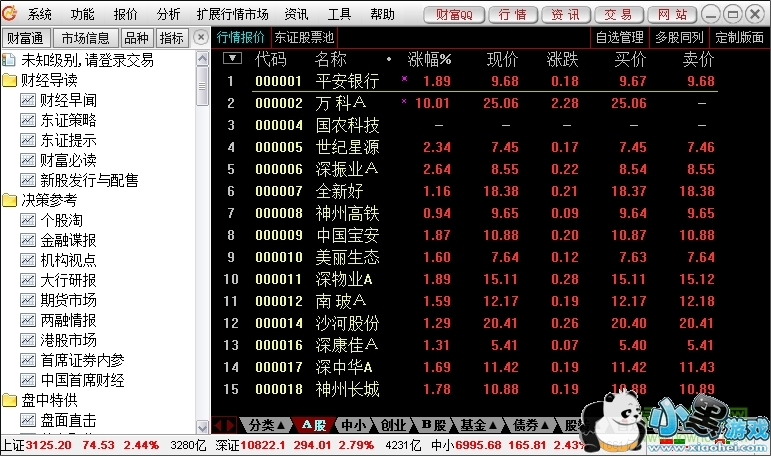Viewport: 771px width, 456px height.
Task: Open the 中国首席财经 chart icon
Action: [x=28, y=380]
